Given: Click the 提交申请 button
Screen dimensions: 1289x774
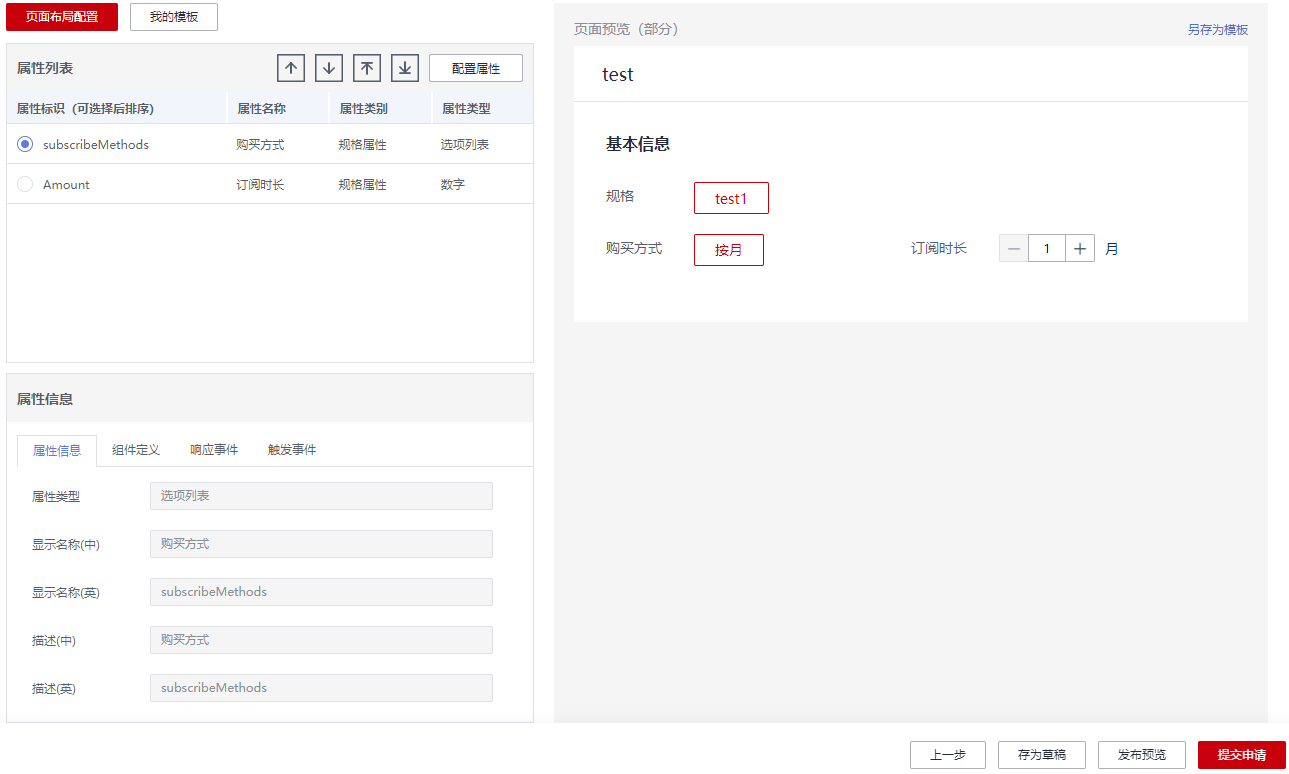Looking at the screenshot, I should (1242, 755).
